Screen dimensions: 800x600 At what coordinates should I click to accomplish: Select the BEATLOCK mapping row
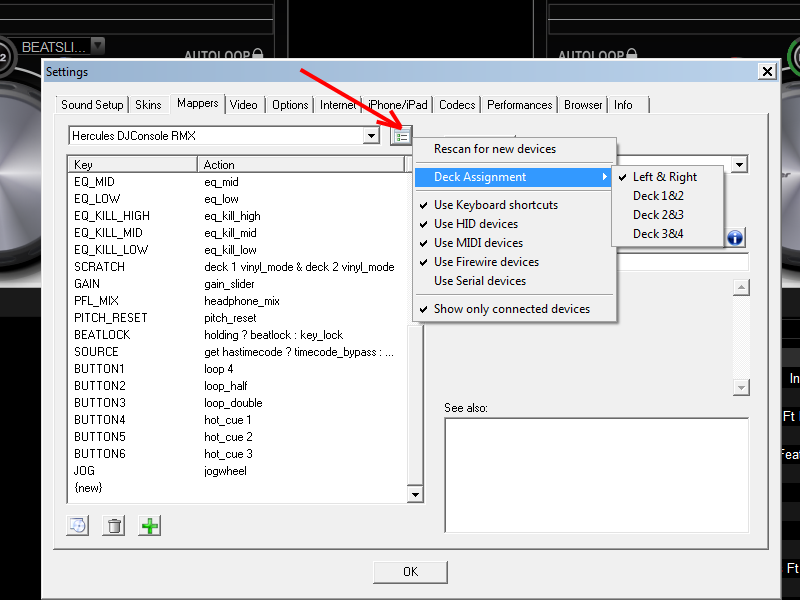coord(238,335)
